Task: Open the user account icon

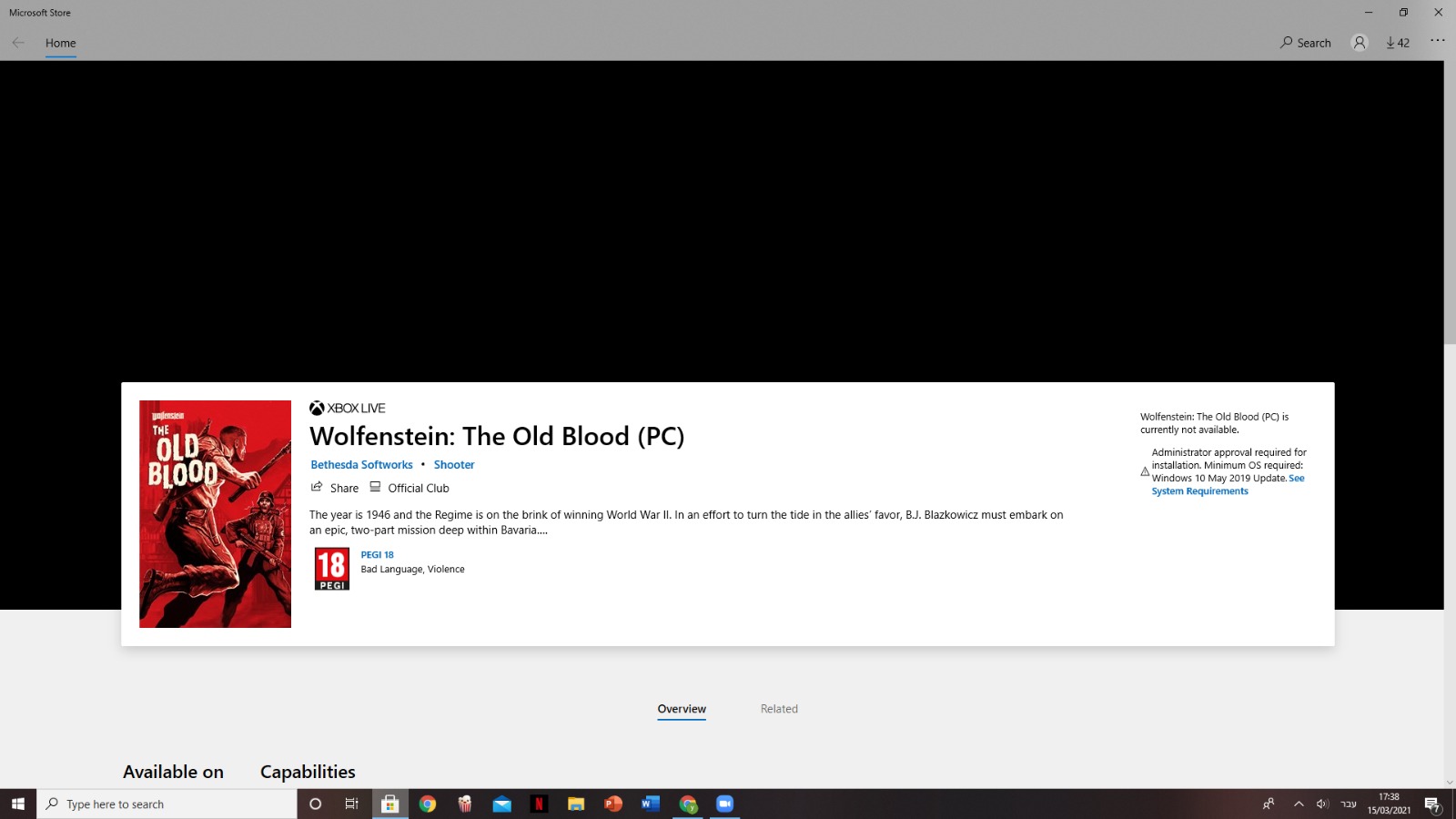Action: pyautogui.click(x=1360, y=43)
